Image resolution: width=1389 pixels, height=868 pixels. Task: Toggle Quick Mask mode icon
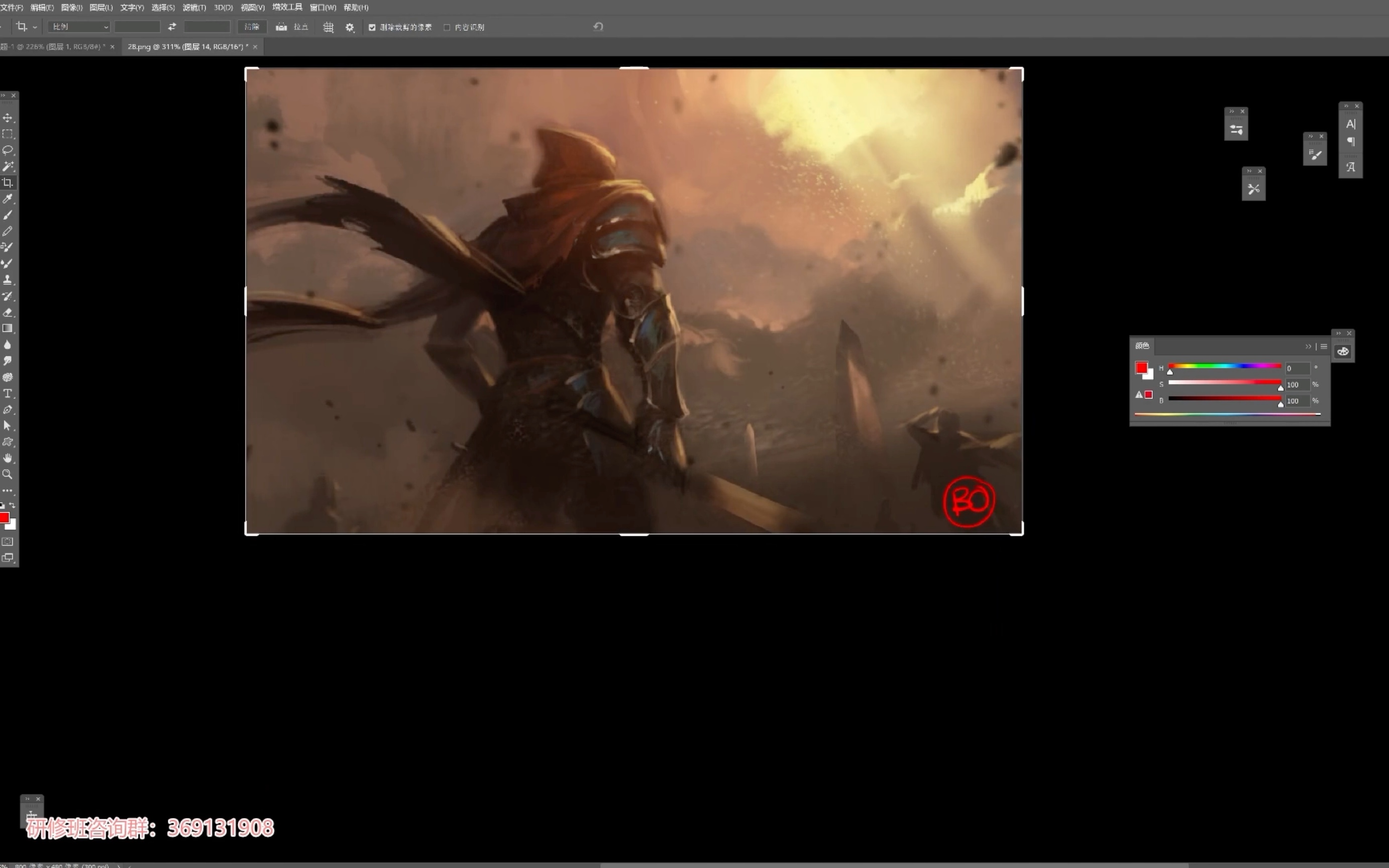point(8,541)
